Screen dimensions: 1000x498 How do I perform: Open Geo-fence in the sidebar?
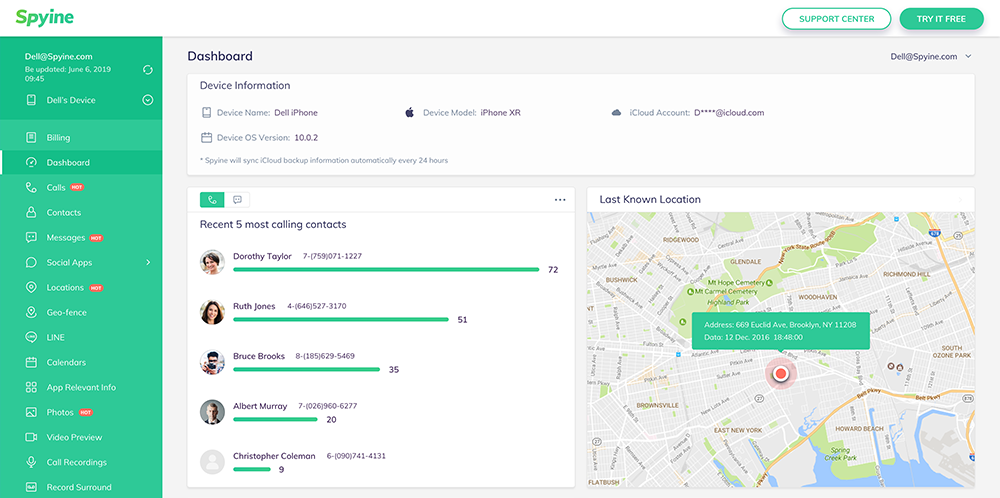click(x=81, y=312)
